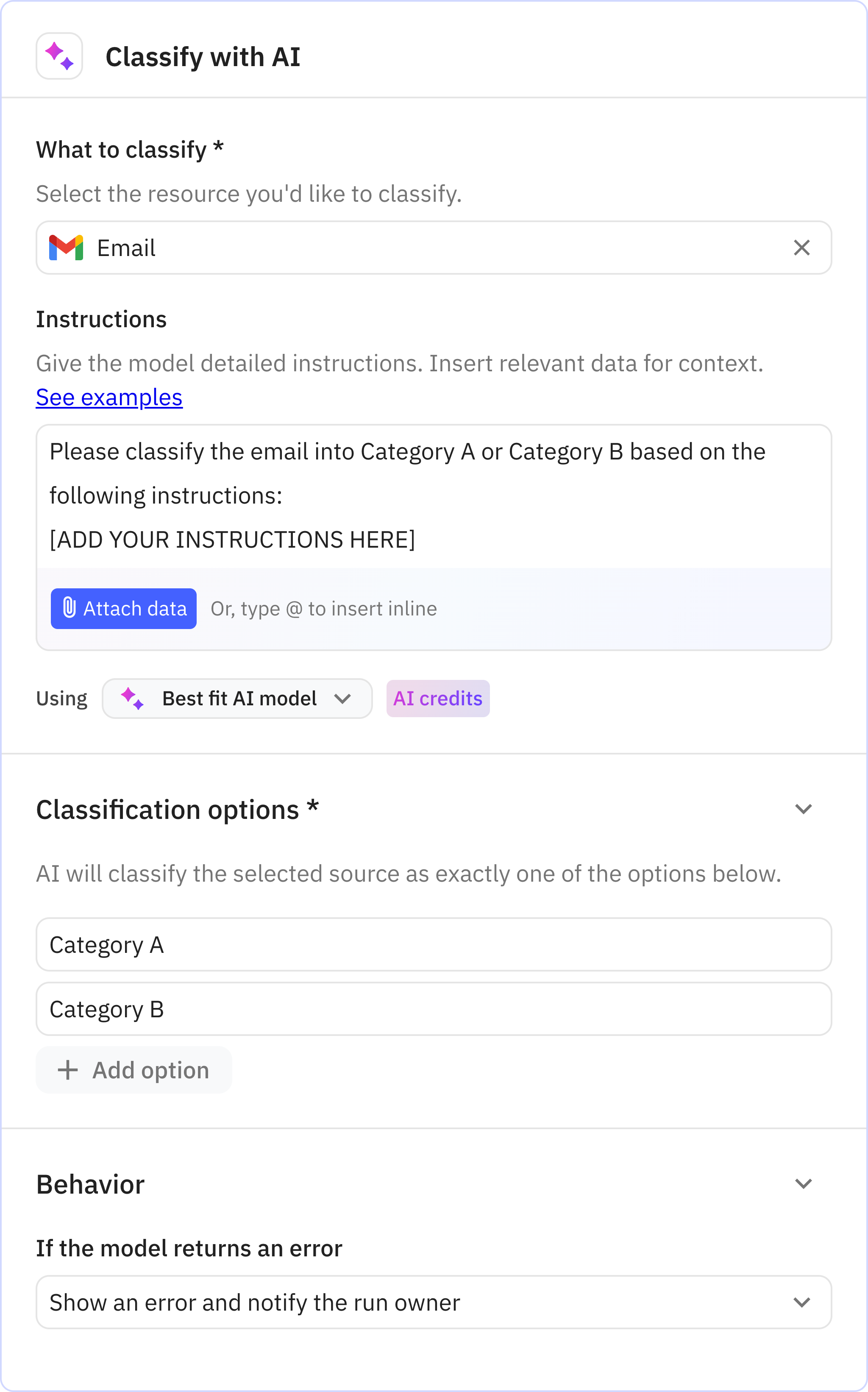Click the AI credits badge

tap(437, 698)
